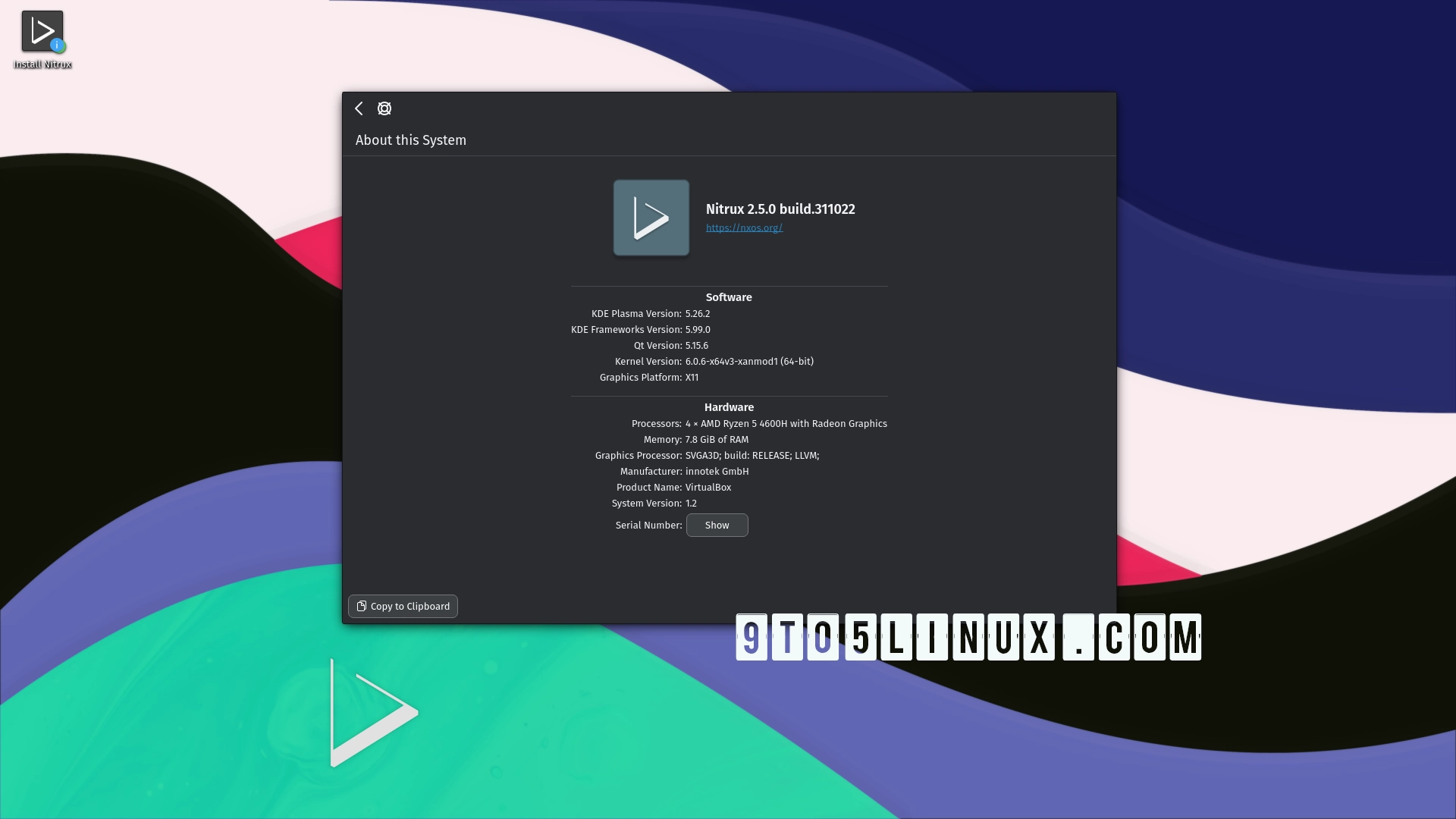Click the Nitrux 2.5.0 build.311022 title
This screenshot has height=819, width=1456.
click(780, 209)
